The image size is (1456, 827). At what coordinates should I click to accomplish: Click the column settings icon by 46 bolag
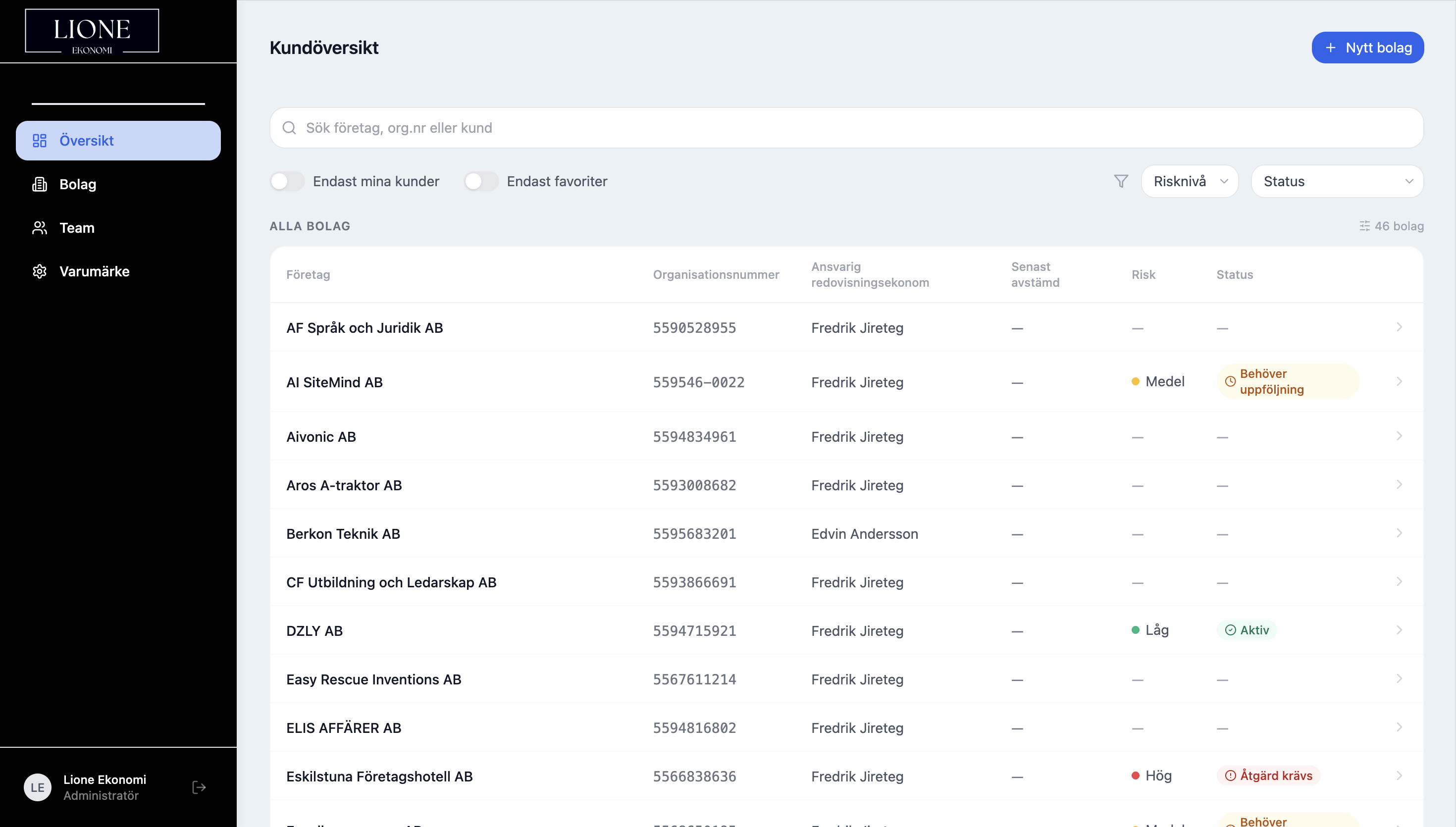[1364, 226]
